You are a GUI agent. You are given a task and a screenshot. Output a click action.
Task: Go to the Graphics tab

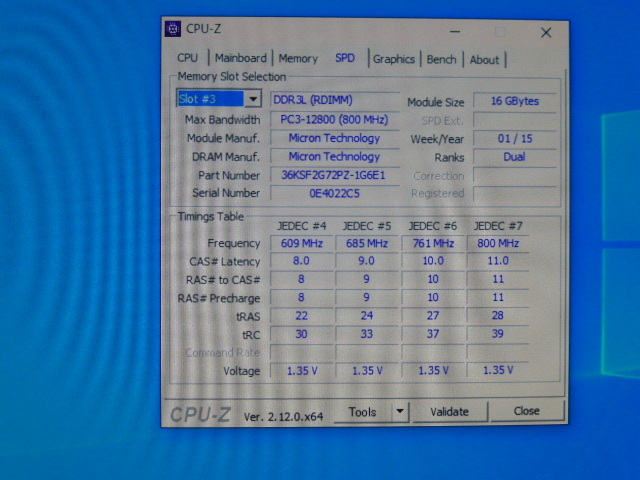pyautogui.click(x=393, y=59)
